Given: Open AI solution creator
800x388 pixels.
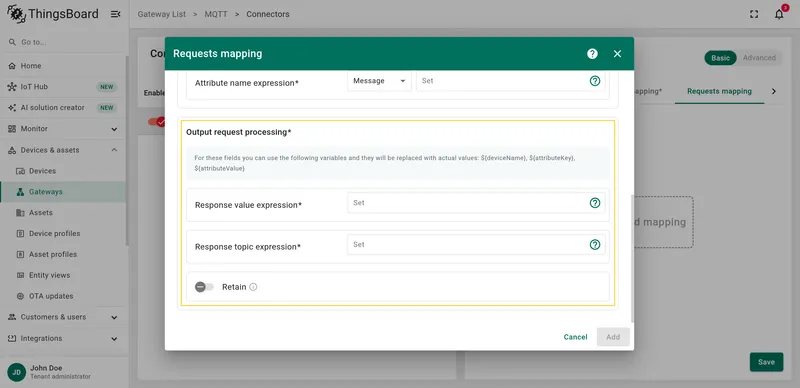Looking at the screenshot, I should pos(63,108).
